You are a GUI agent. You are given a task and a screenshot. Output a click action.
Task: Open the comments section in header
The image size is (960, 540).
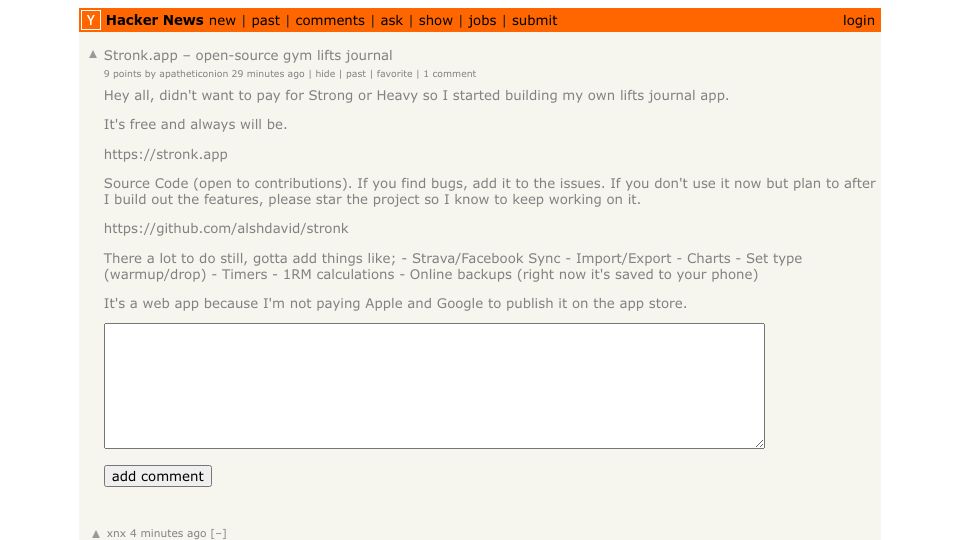[x=330, y=20]
